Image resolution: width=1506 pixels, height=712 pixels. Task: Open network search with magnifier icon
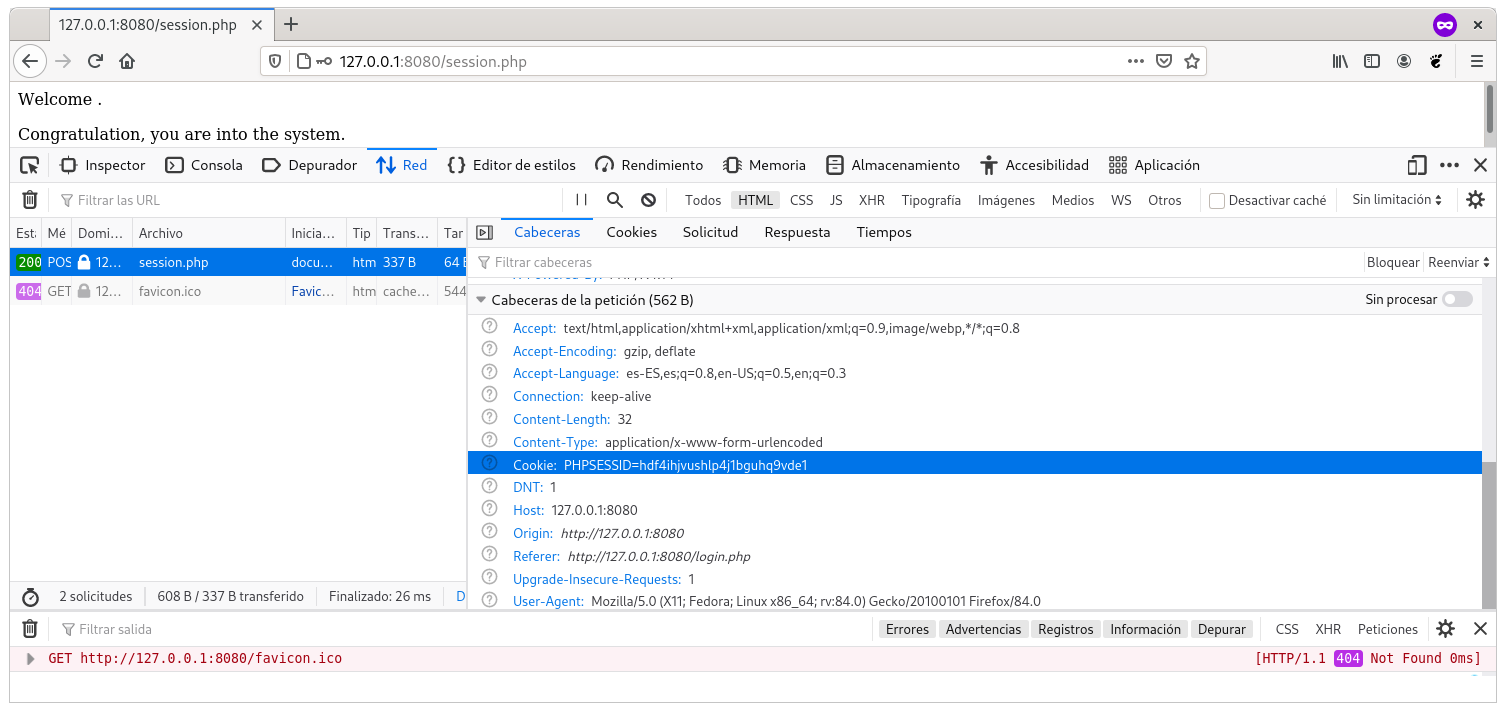pos(615,200)
